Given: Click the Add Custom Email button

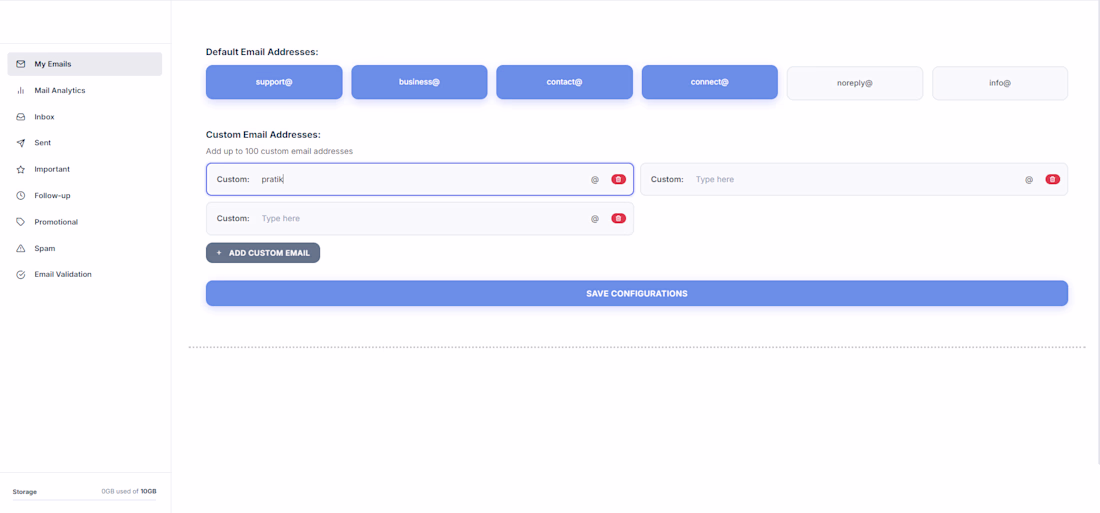Looking at the screenshot, I should click(x=263, y=253).
